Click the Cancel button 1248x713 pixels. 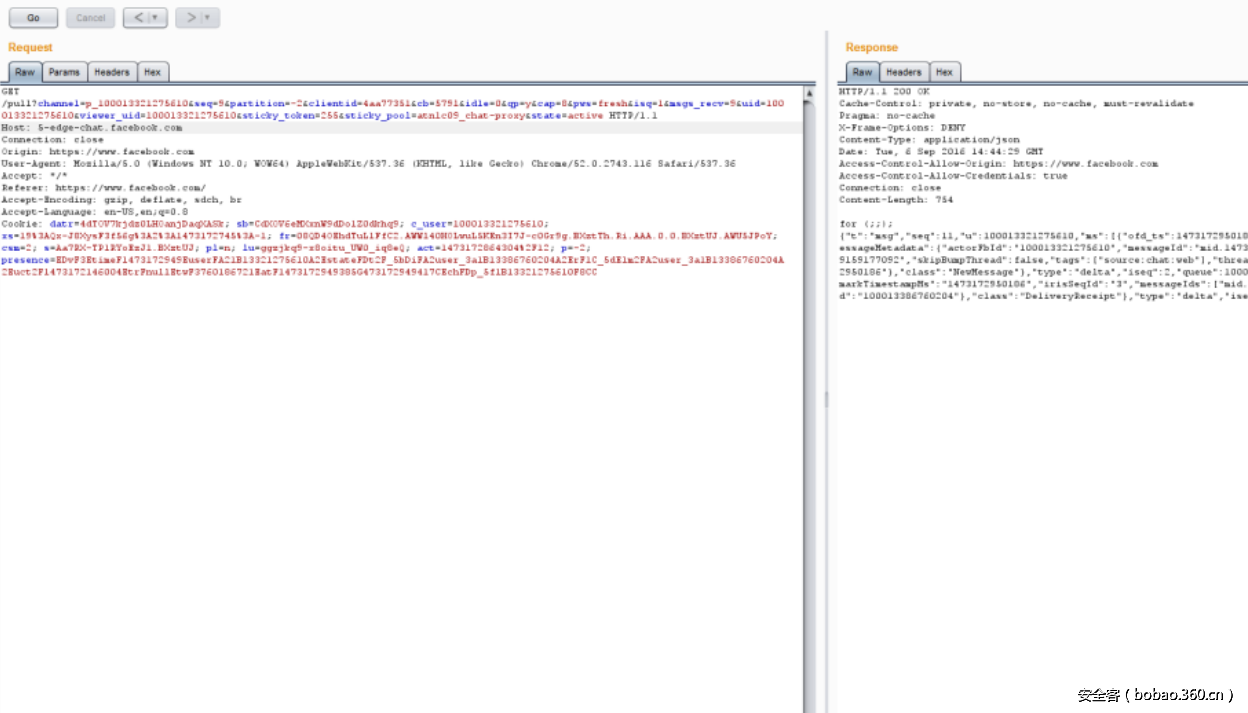point(90,18)
